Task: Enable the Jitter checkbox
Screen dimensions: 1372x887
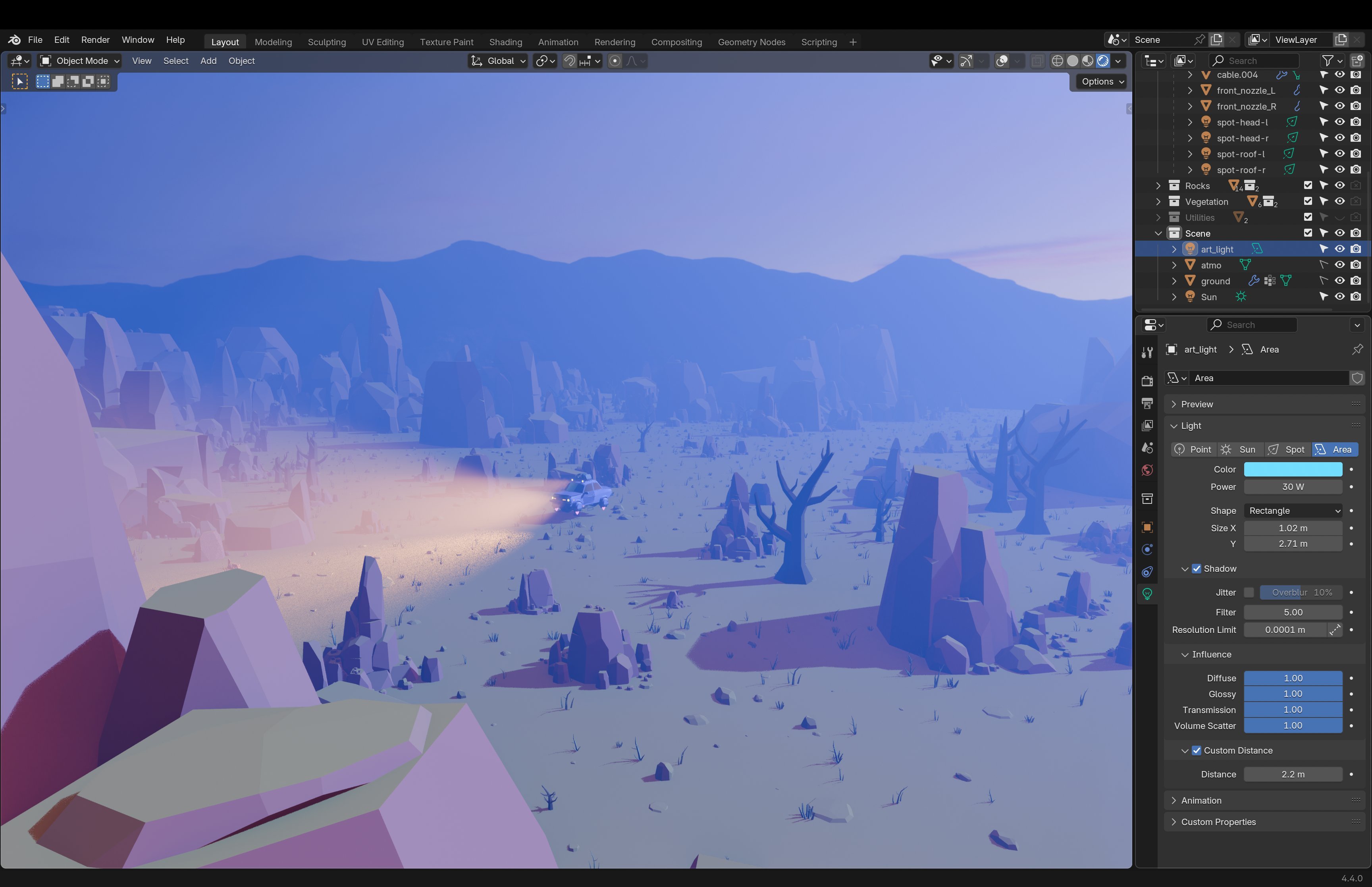Action: (1248, 592)
